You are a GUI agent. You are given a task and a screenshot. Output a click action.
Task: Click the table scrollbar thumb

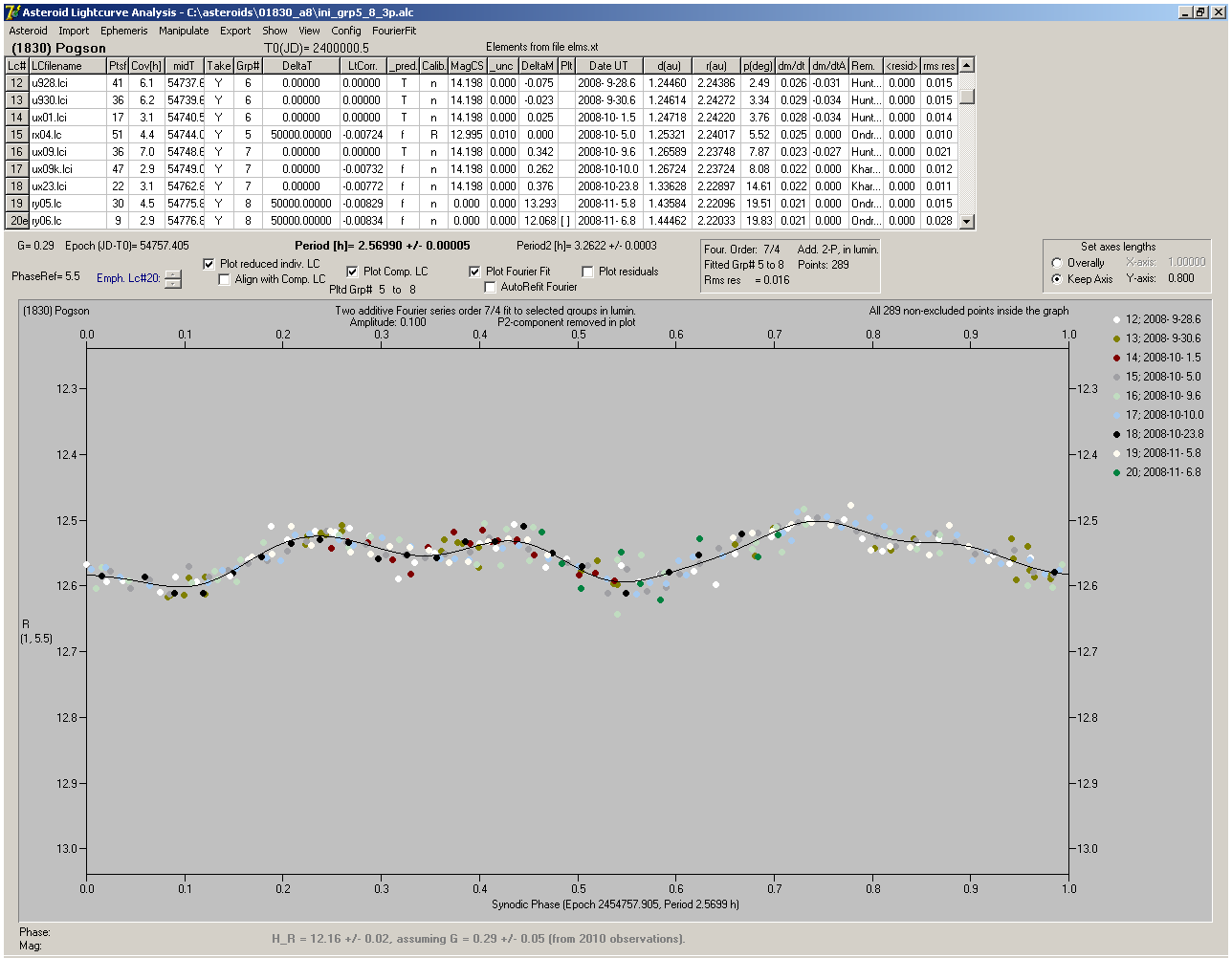(x=967, y=96)
